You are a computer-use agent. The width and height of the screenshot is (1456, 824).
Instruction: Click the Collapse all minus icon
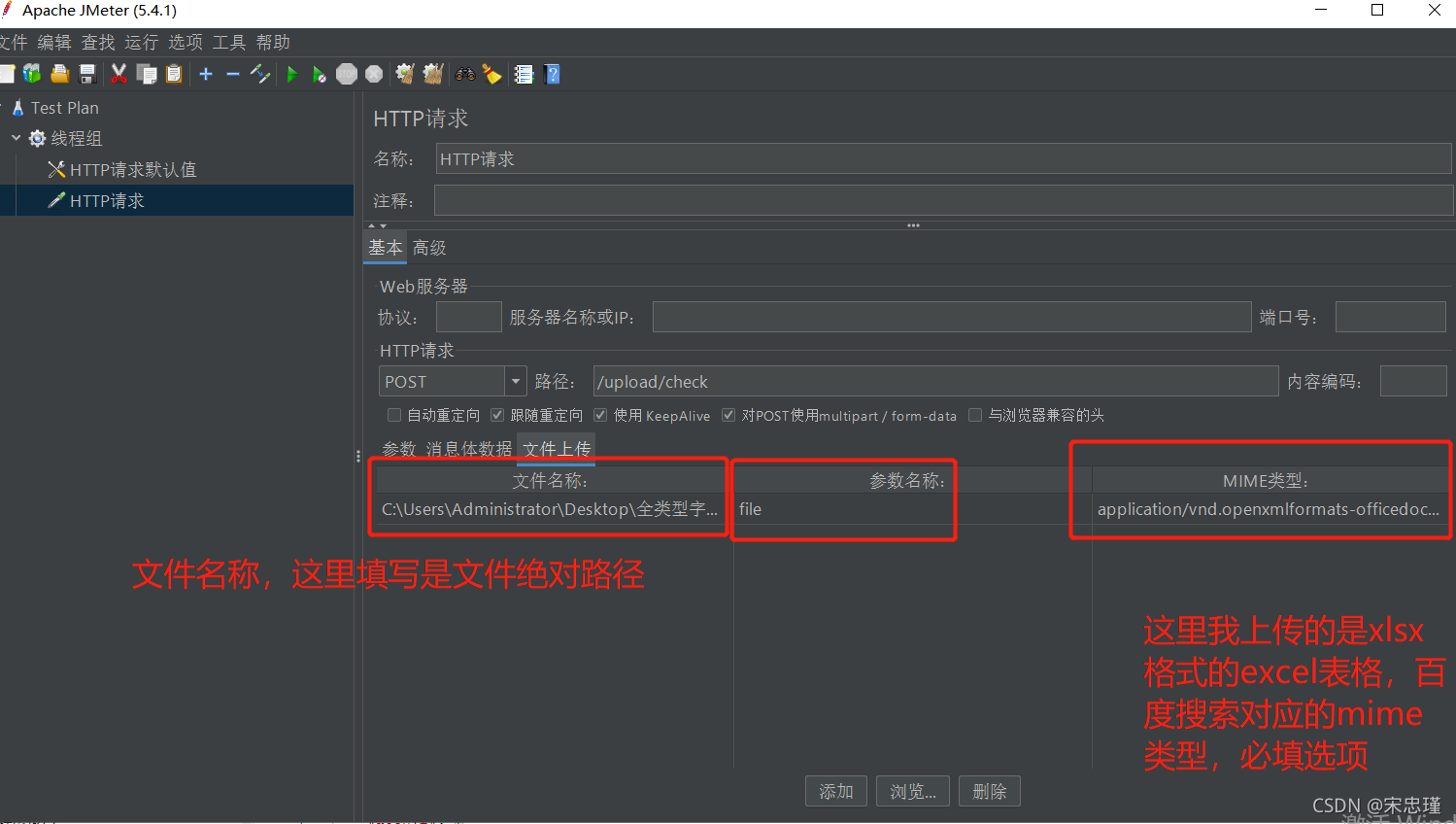point(233,74)
